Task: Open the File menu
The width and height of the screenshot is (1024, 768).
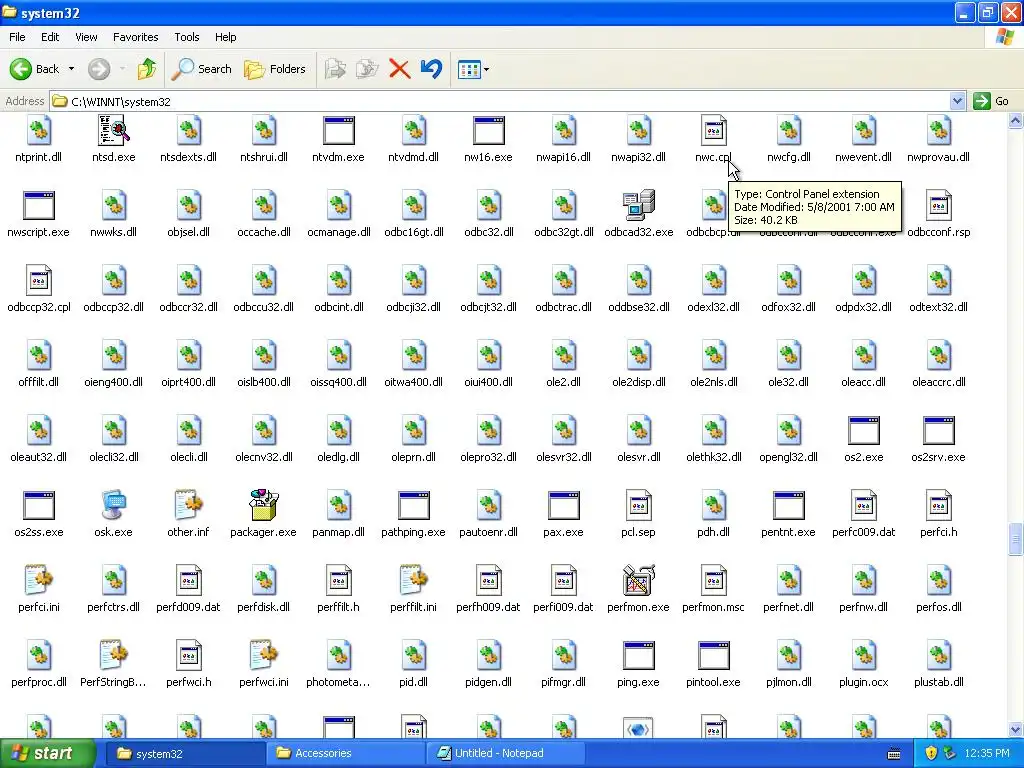Action: pyautogui.click(x=17, y=37)
